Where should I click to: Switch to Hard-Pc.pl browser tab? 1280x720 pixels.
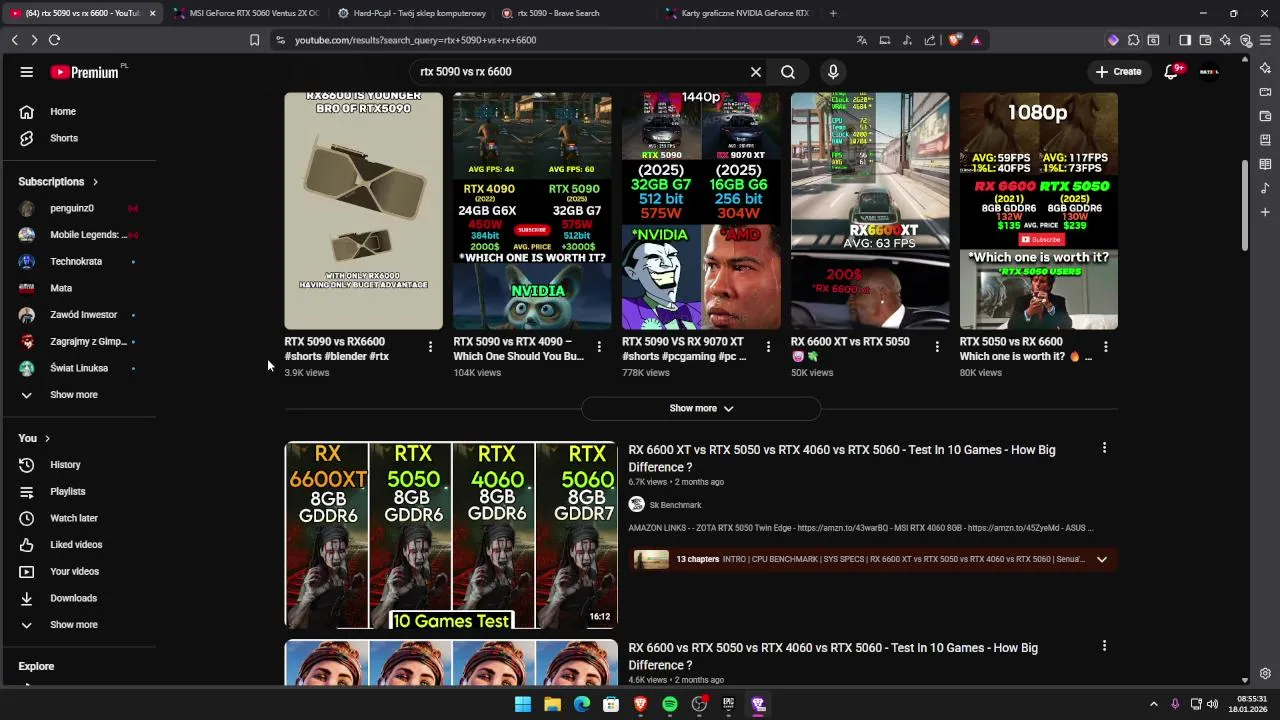(x=411, y=13)
